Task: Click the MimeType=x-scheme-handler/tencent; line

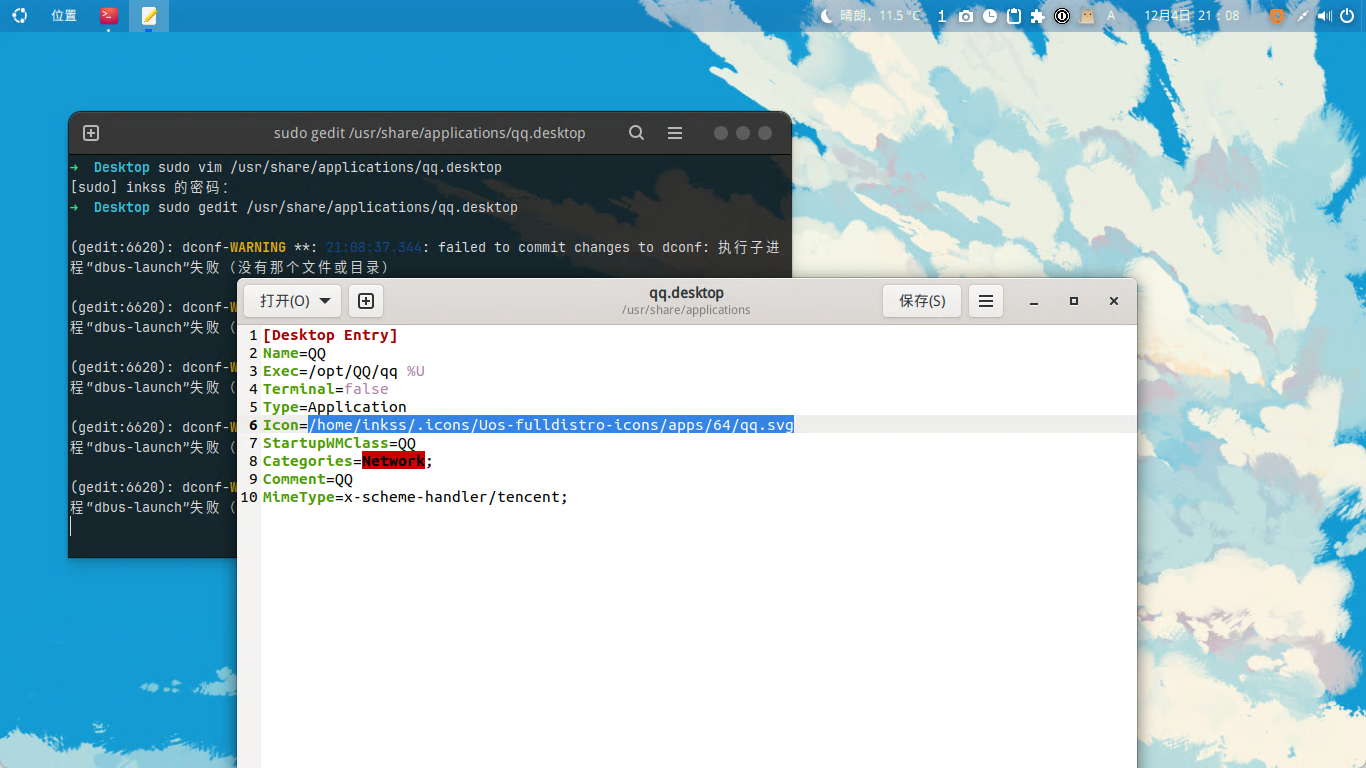Action: [416, 497]
